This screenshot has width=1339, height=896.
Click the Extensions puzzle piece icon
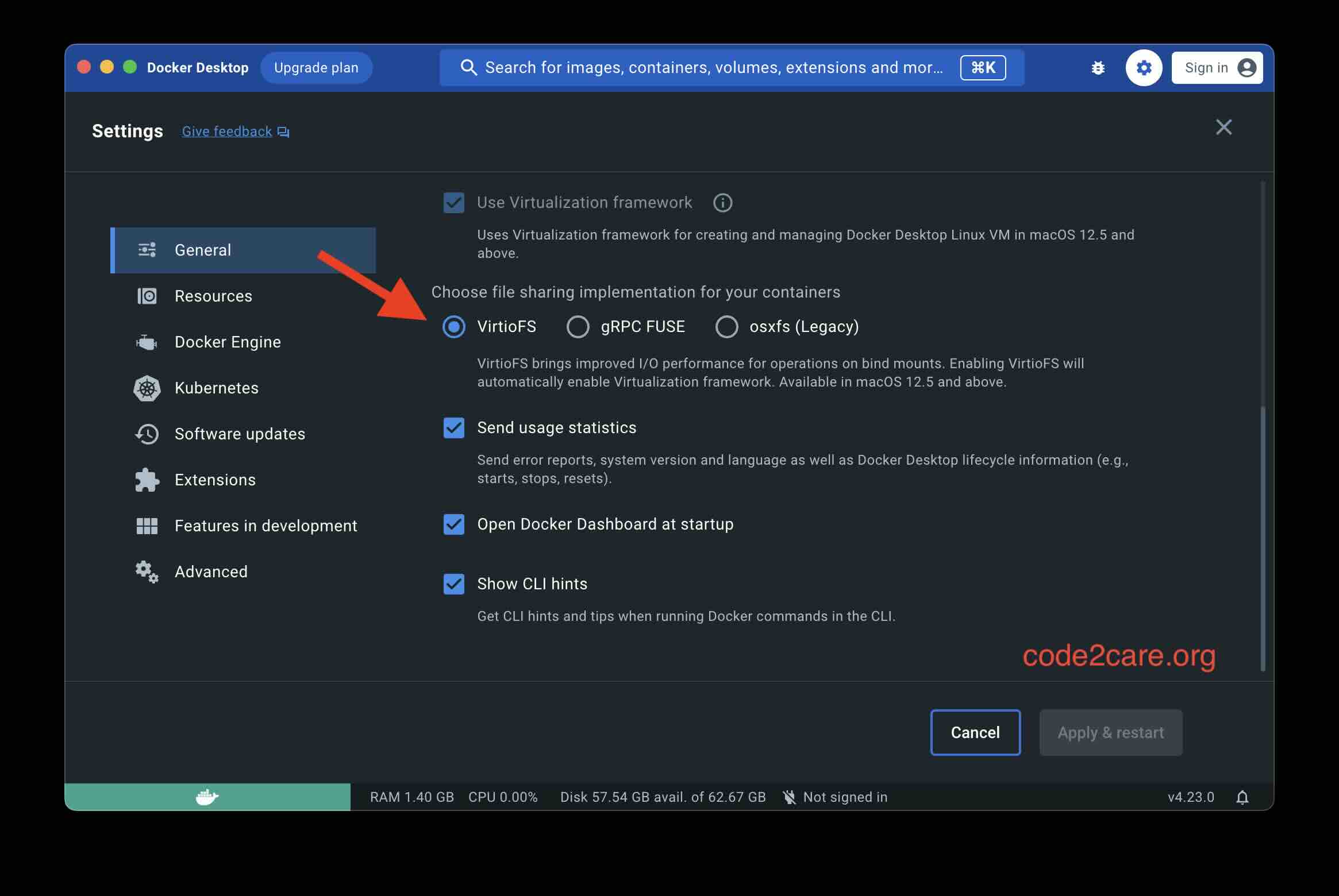coord(147,480)
